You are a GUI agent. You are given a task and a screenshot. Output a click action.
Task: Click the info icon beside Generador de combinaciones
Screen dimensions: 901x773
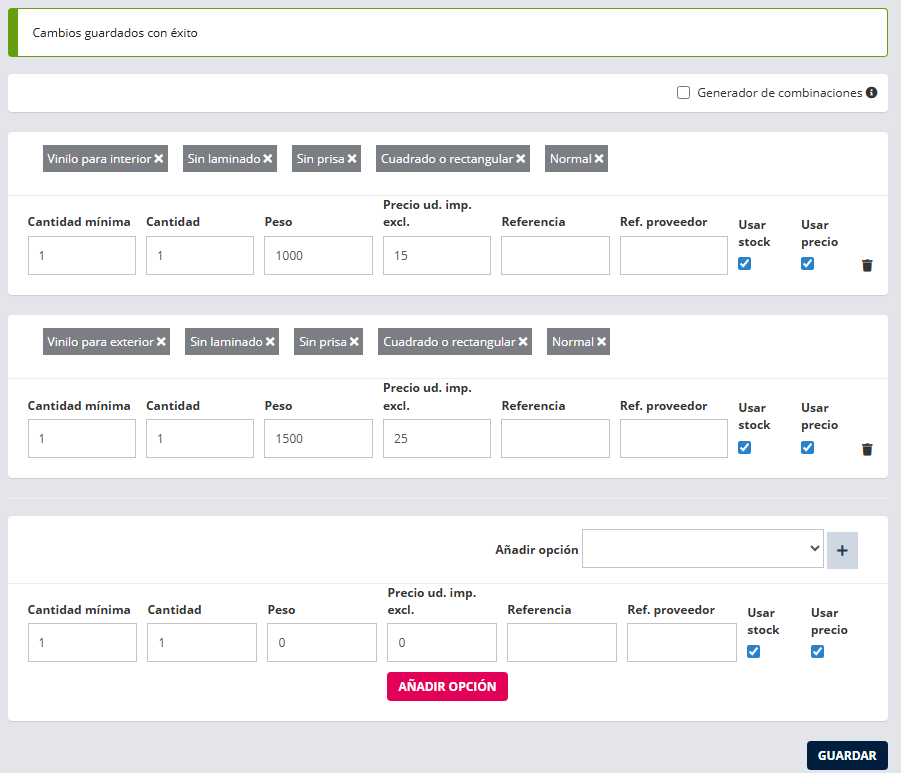(871, 93)
